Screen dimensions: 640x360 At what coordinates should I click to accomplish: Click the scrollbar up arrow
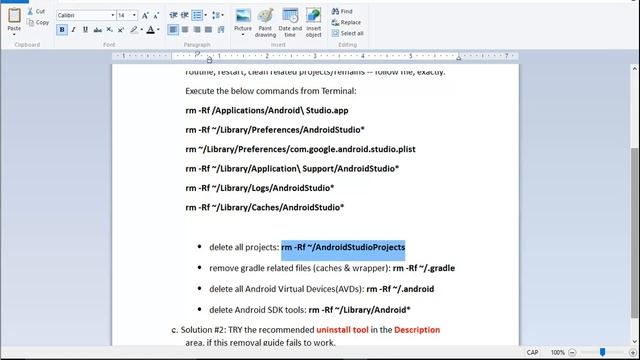click(x=634, y=69)
